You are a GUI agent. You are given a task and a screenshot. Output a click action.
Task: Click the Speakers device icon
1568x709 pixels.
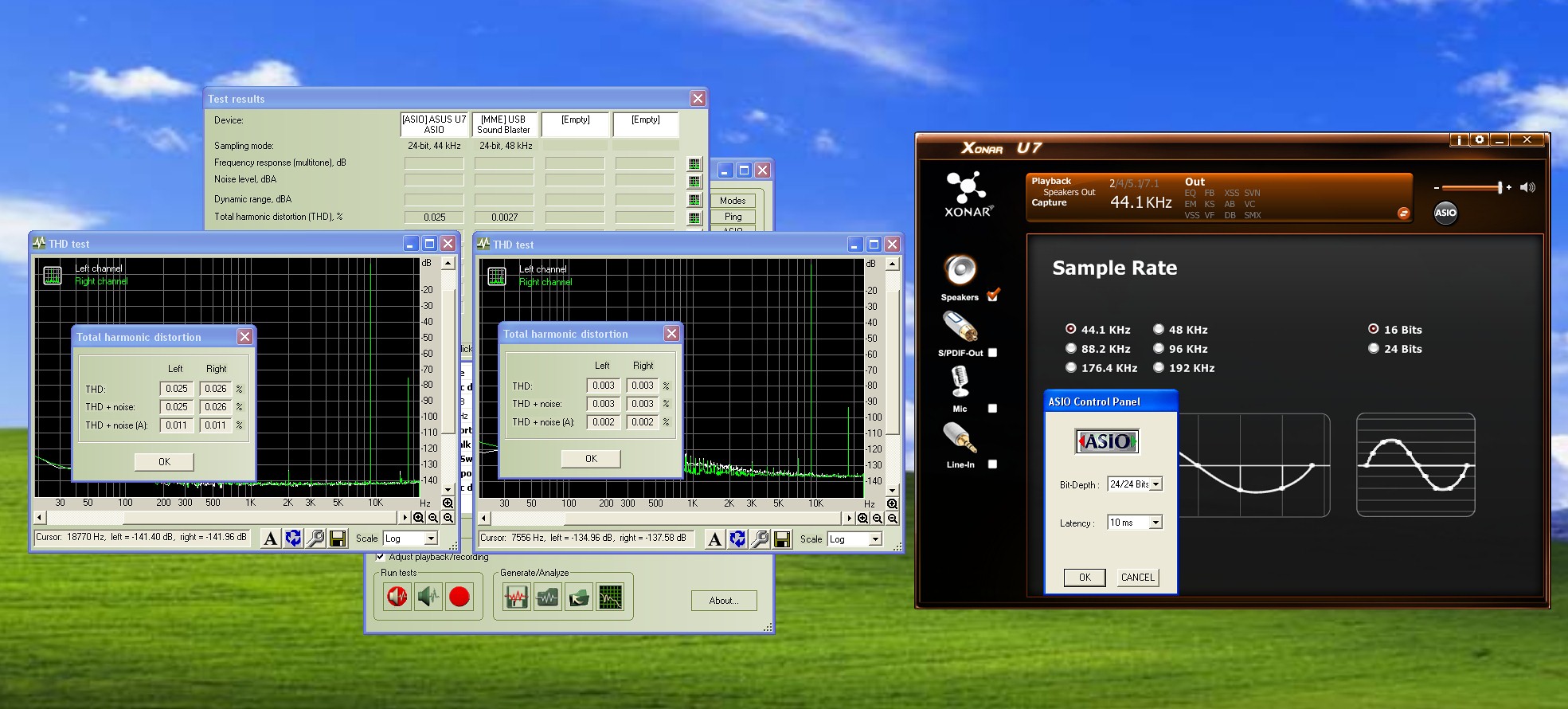coord(960,271)
